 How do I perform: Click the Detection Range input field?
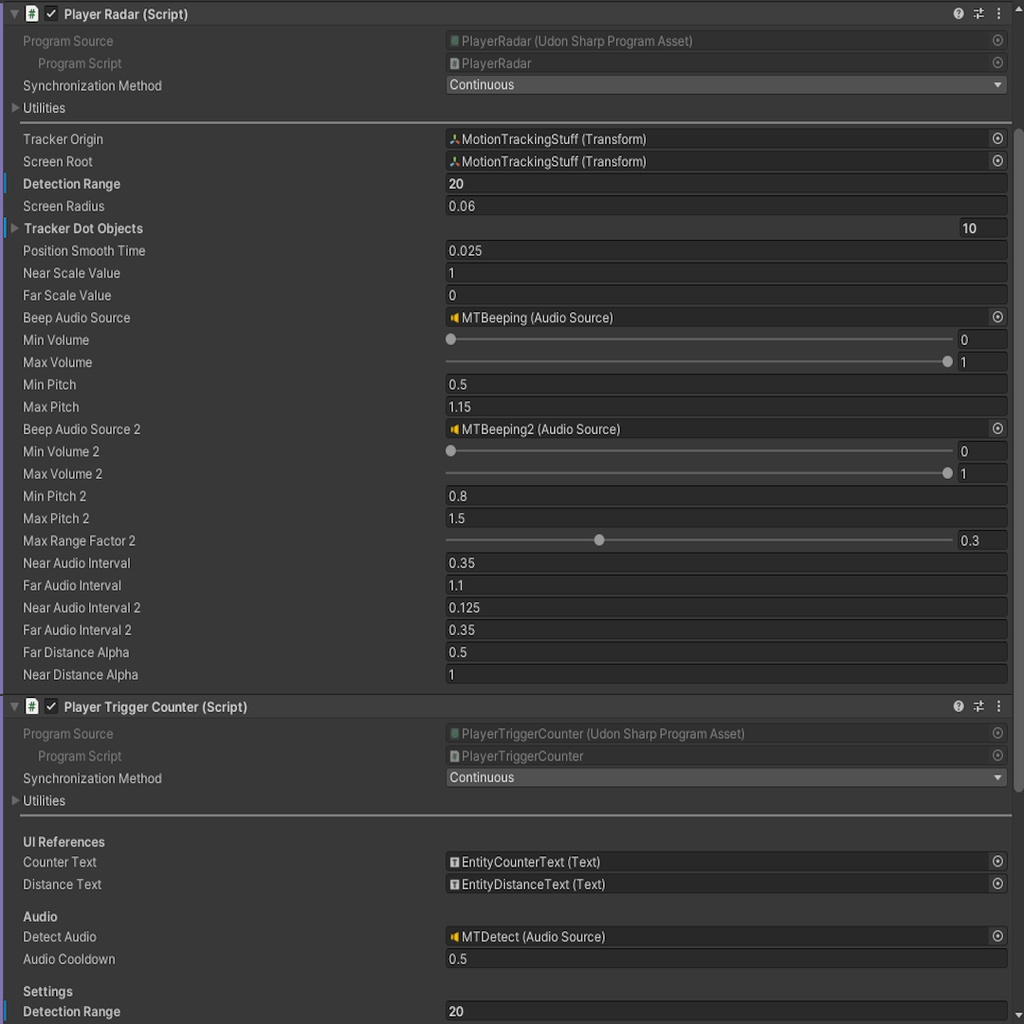[x=700, y=183]
